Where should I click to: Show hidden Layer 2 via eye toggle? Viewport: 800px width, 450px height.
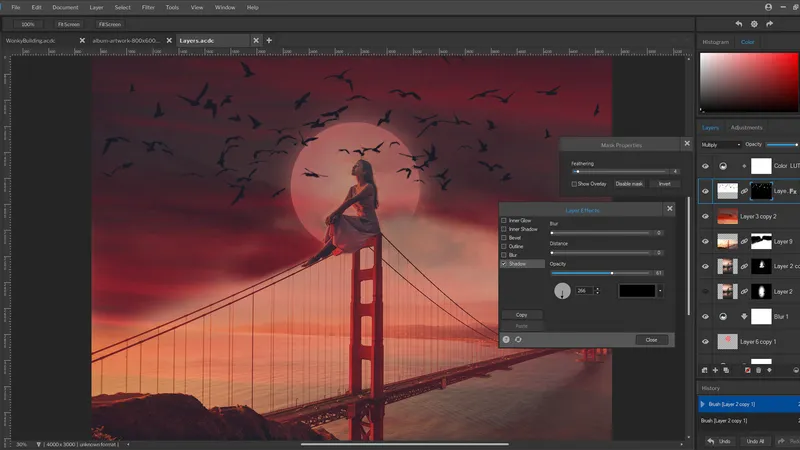(x=706, y=291)
